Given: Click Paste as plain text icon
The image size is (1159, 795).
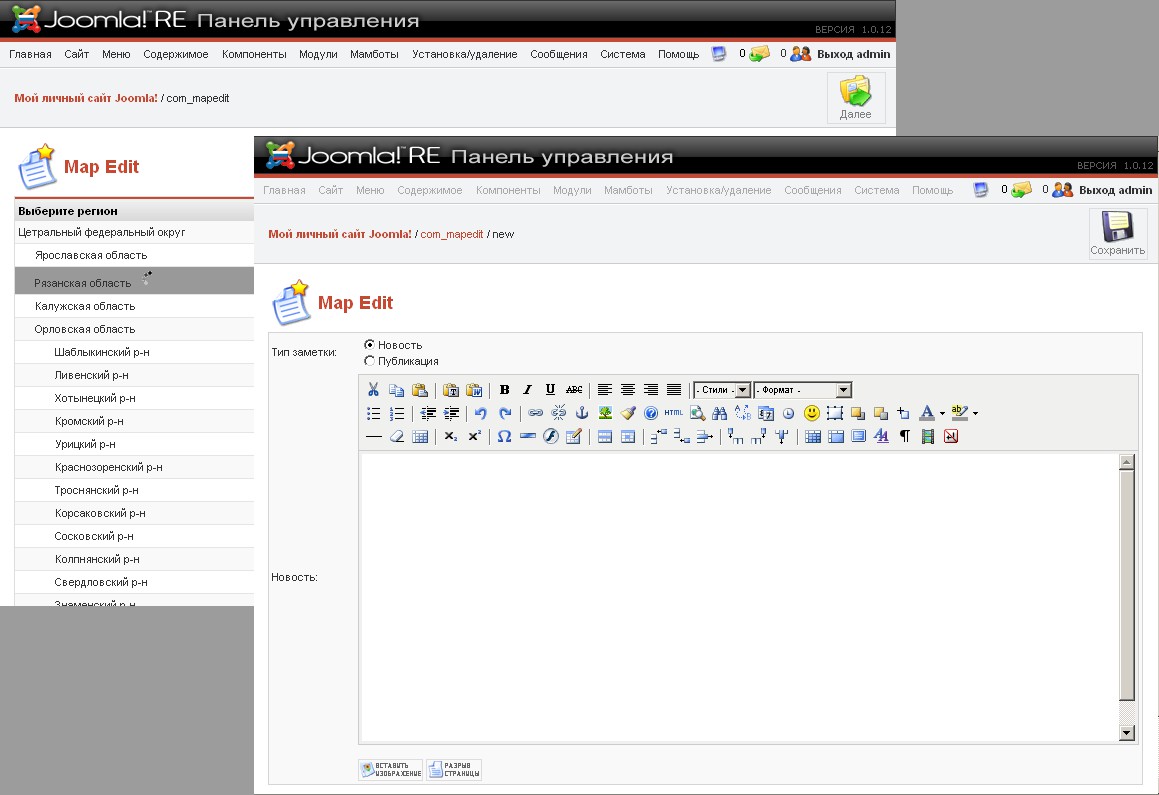Looking at the screenshot, I should point(451,389).
